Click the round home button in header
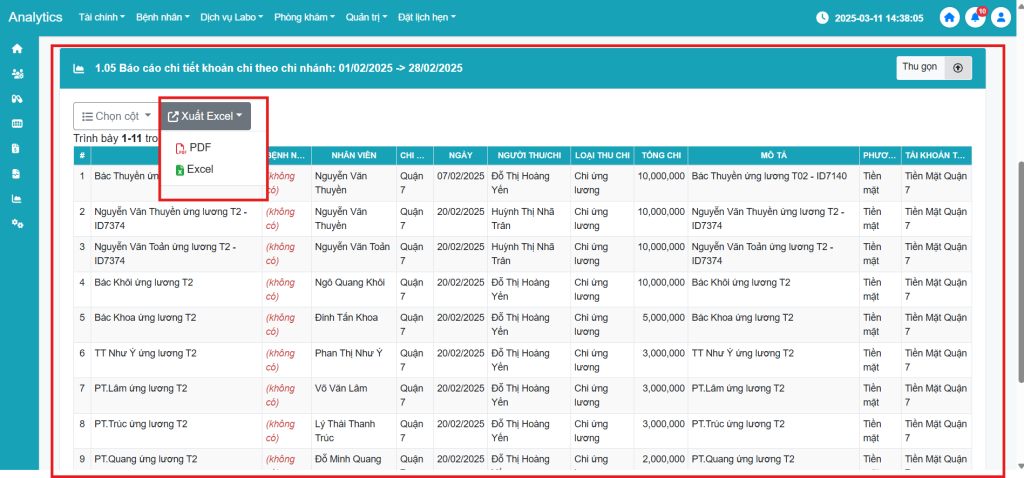This screenshot has height=478, width=1024. [949, 18]
